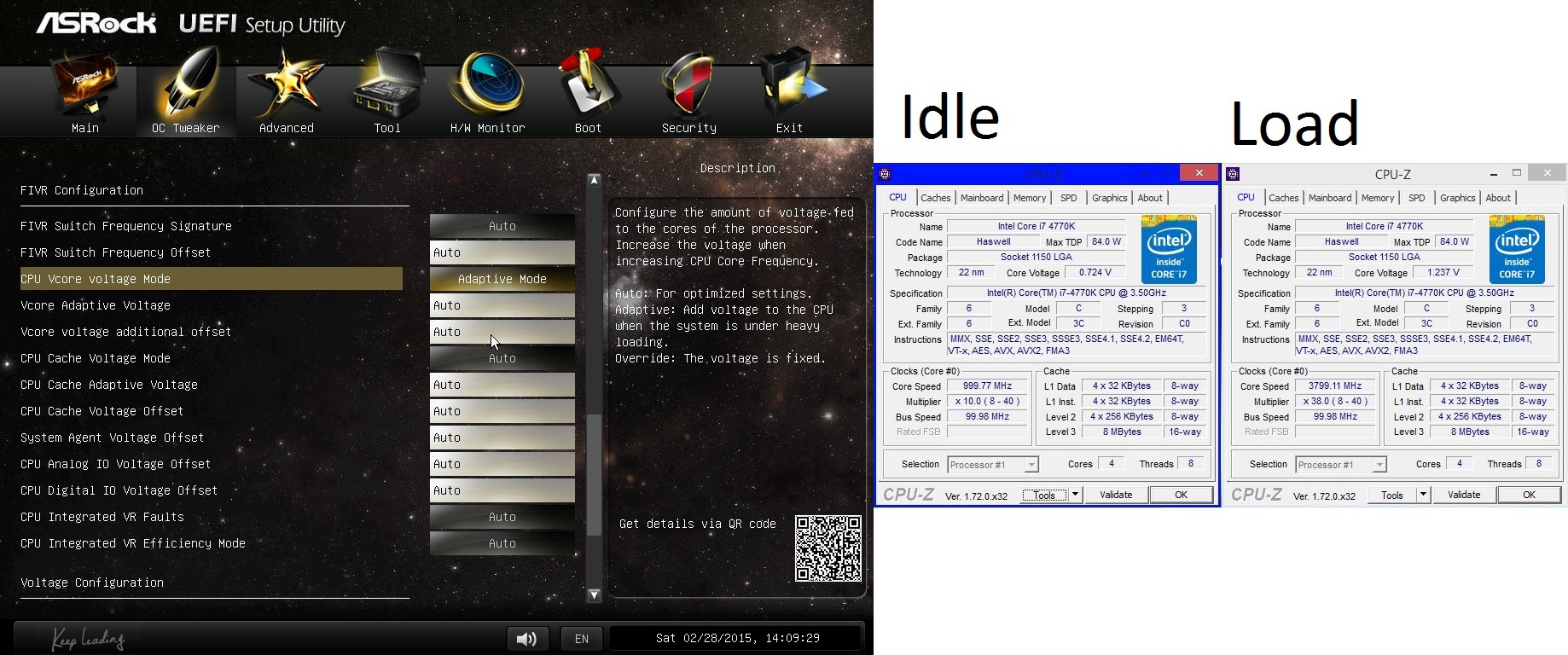Switch to Mainboard tab in Idle CPU-Z
1568x655 pixels.
[x=982, y=198]
